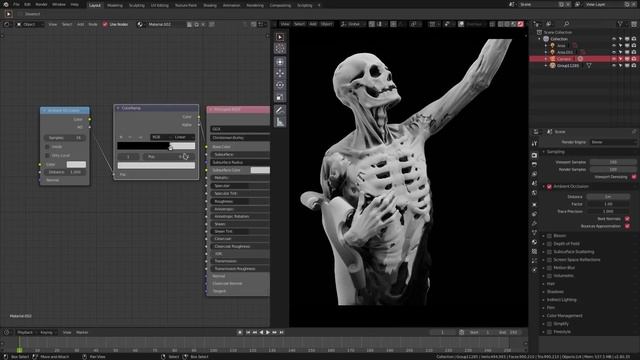
Task: Toggle the Use Nodes checkbox
Action: click(x=105, y=24)
